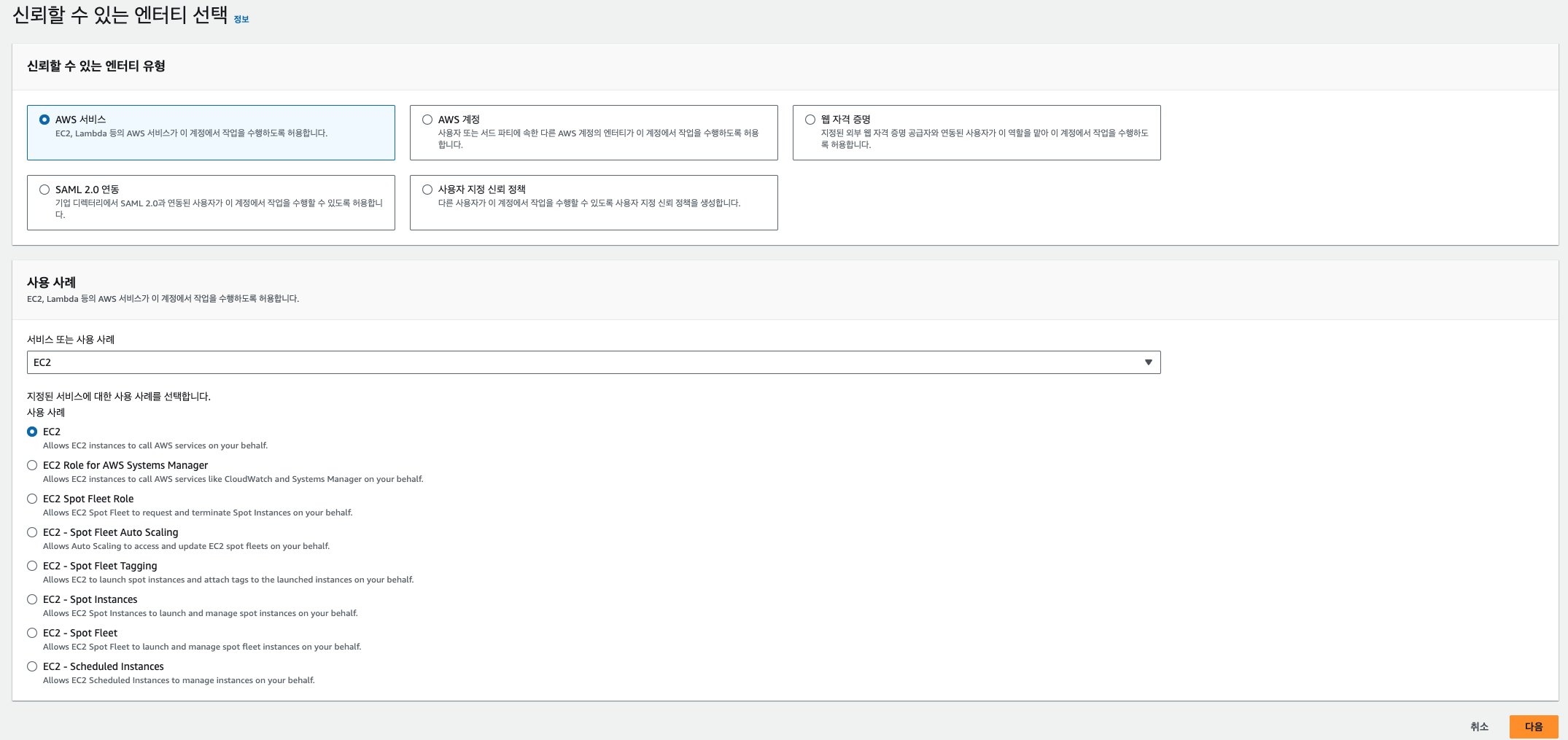The width and height of the screenshot is (1568, 740).
Task: Click the '사용 사례' section heading
Action: 51,282
